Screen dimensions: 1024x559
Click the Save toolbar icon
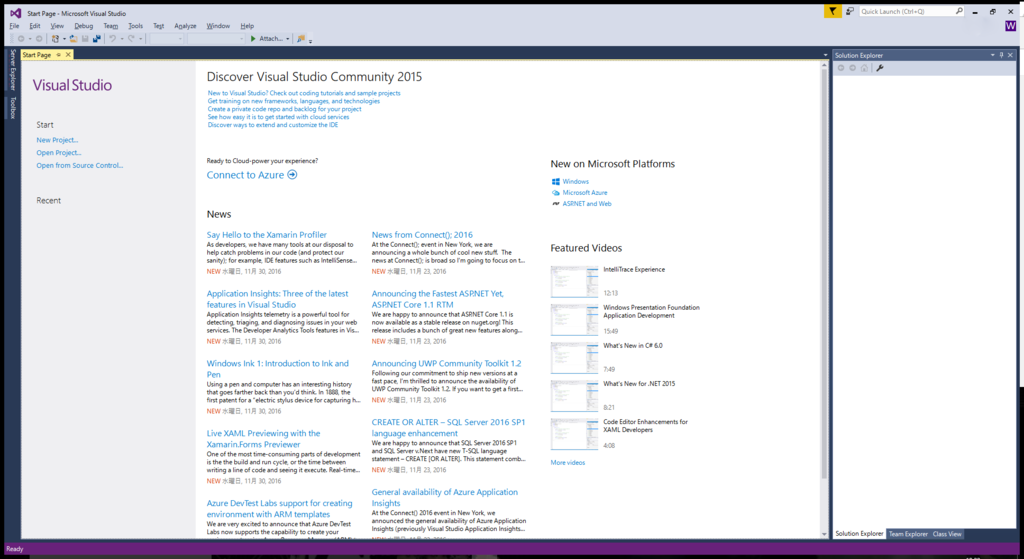pos(85,39)
